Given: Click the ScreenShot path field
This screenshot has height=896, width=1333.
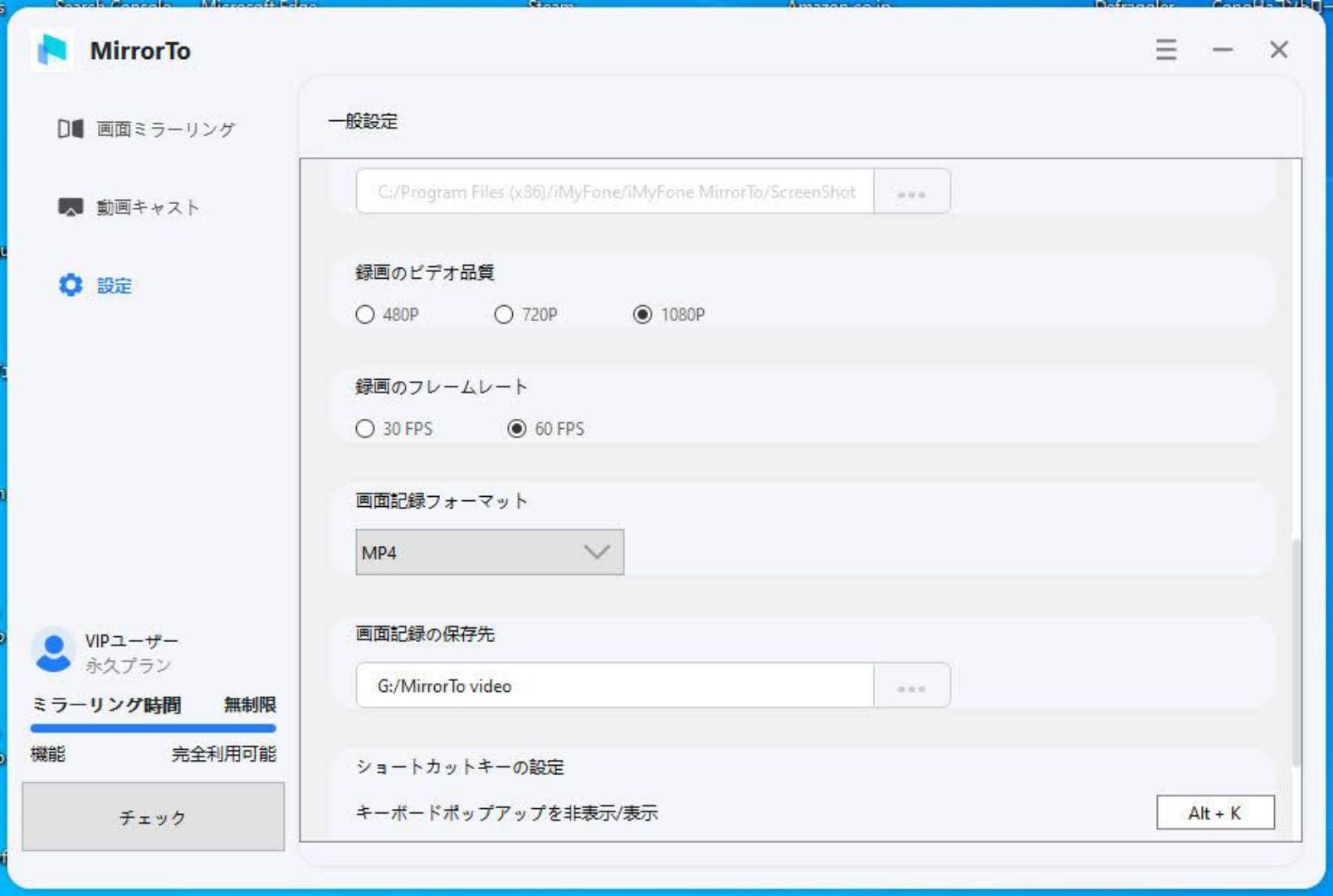Looking at the screenshot, I should (615, 192).
